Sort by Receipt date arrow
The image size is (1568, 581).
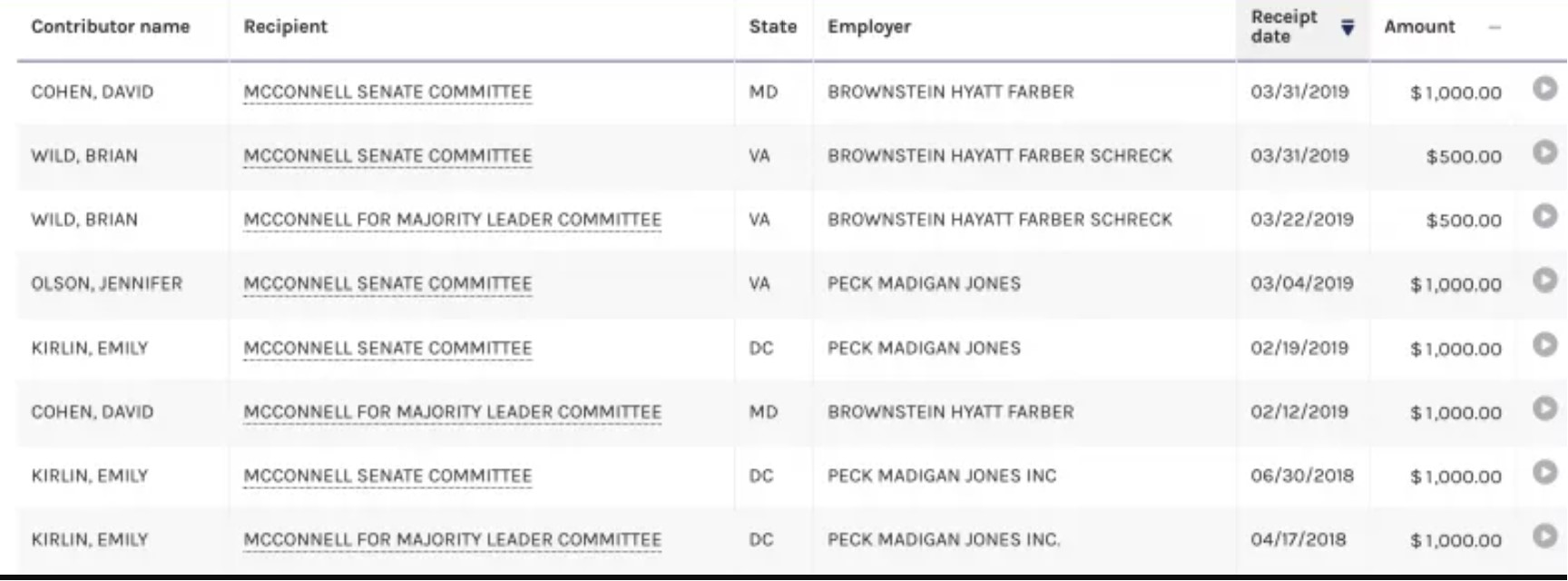point(1347,27)
